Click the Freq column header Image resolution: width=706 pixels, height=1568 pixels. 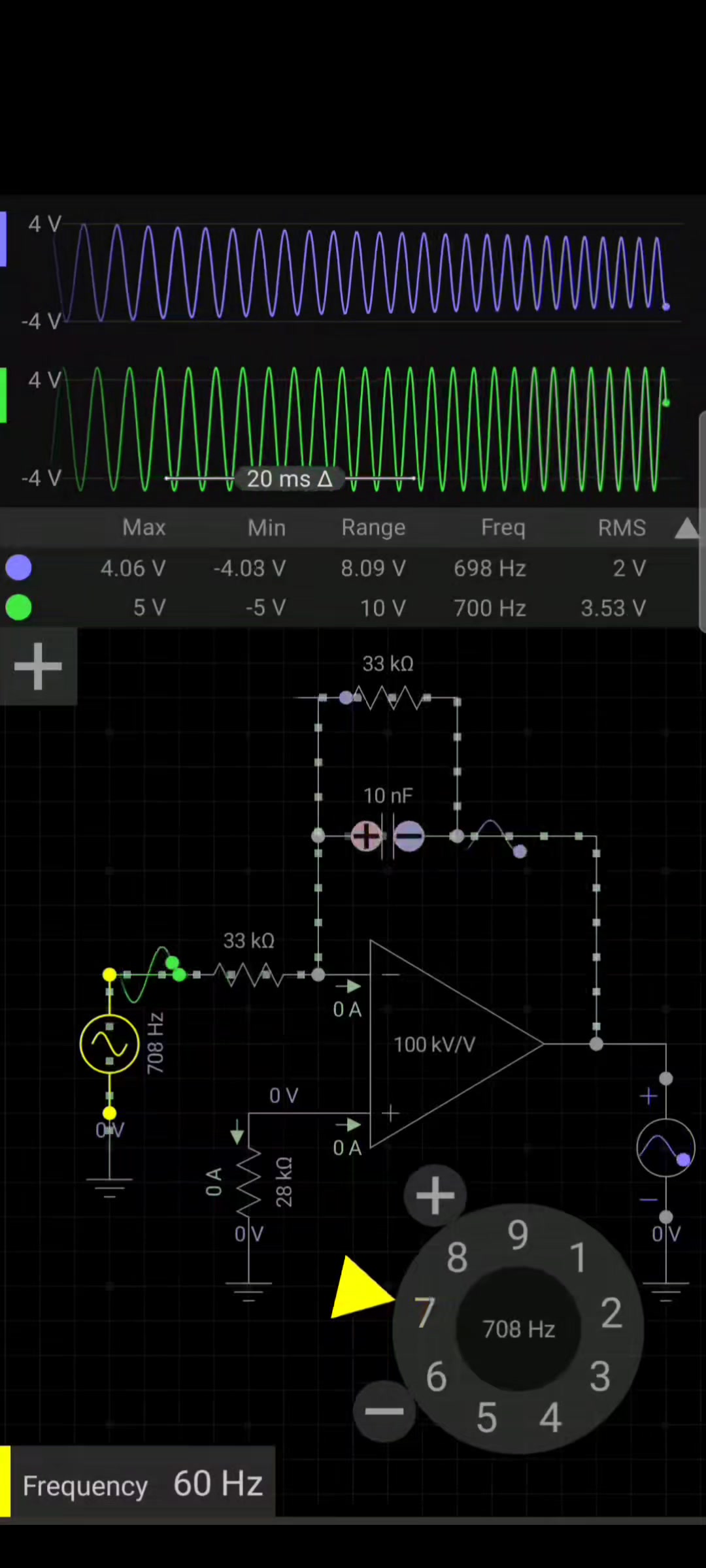(503, 527)
